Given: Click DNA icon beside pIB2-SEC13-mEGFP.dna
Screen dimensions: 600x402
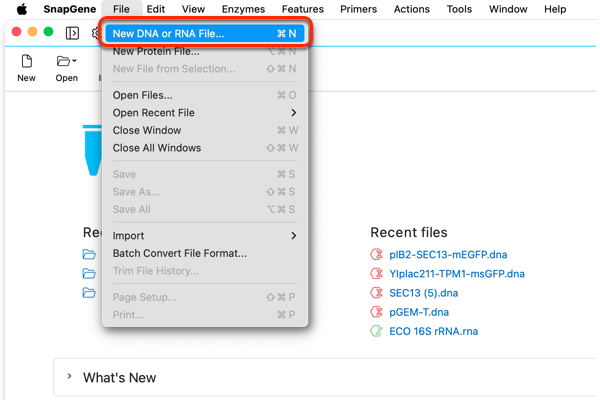Looking at the screenshot, I should point(377,254).
